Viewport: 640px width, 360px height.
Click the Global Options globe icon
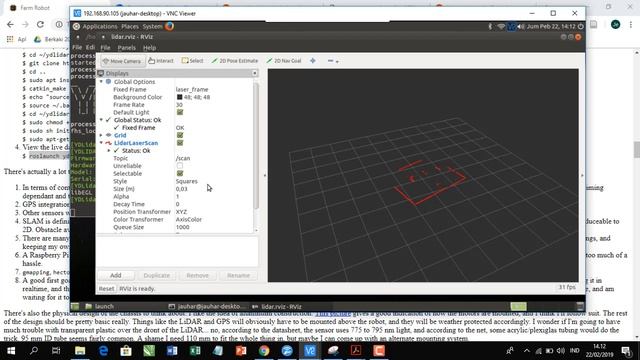coord(109,82)
